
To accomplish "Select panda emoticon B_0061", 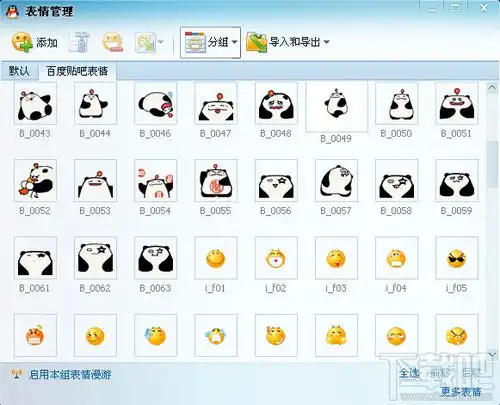I will pyautogui.click(x=35, y=258).
